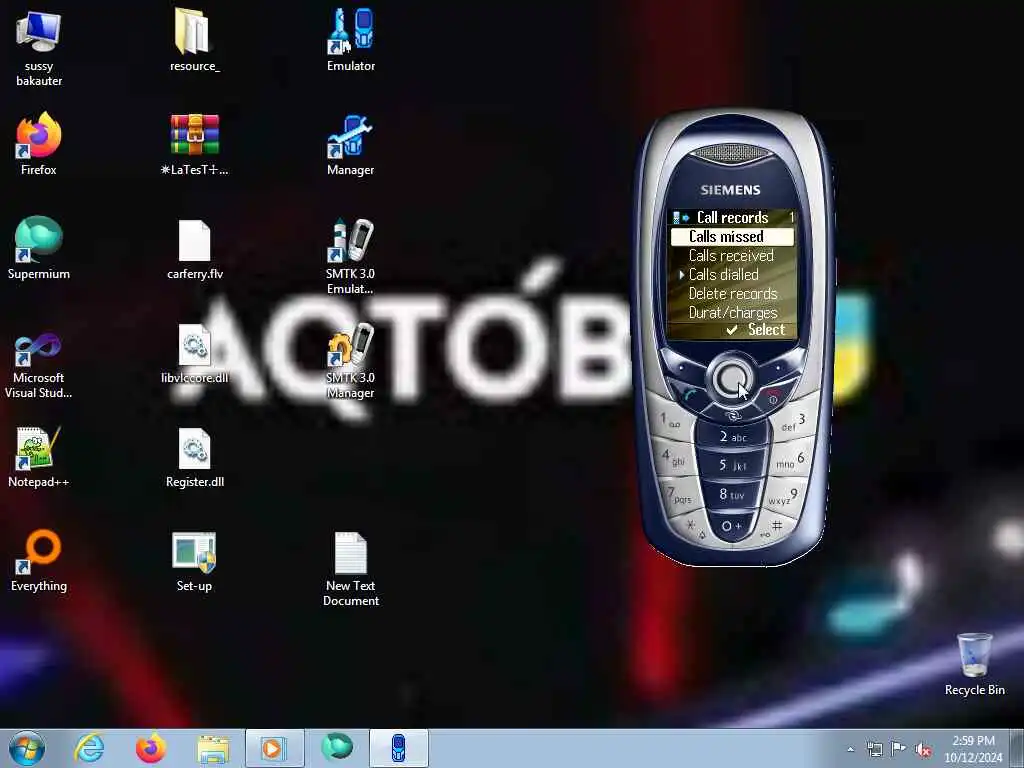Screen dimensions: 1024x768
Task: Switch to Siemens emulator taskbar button
Action: click(398, 748)
